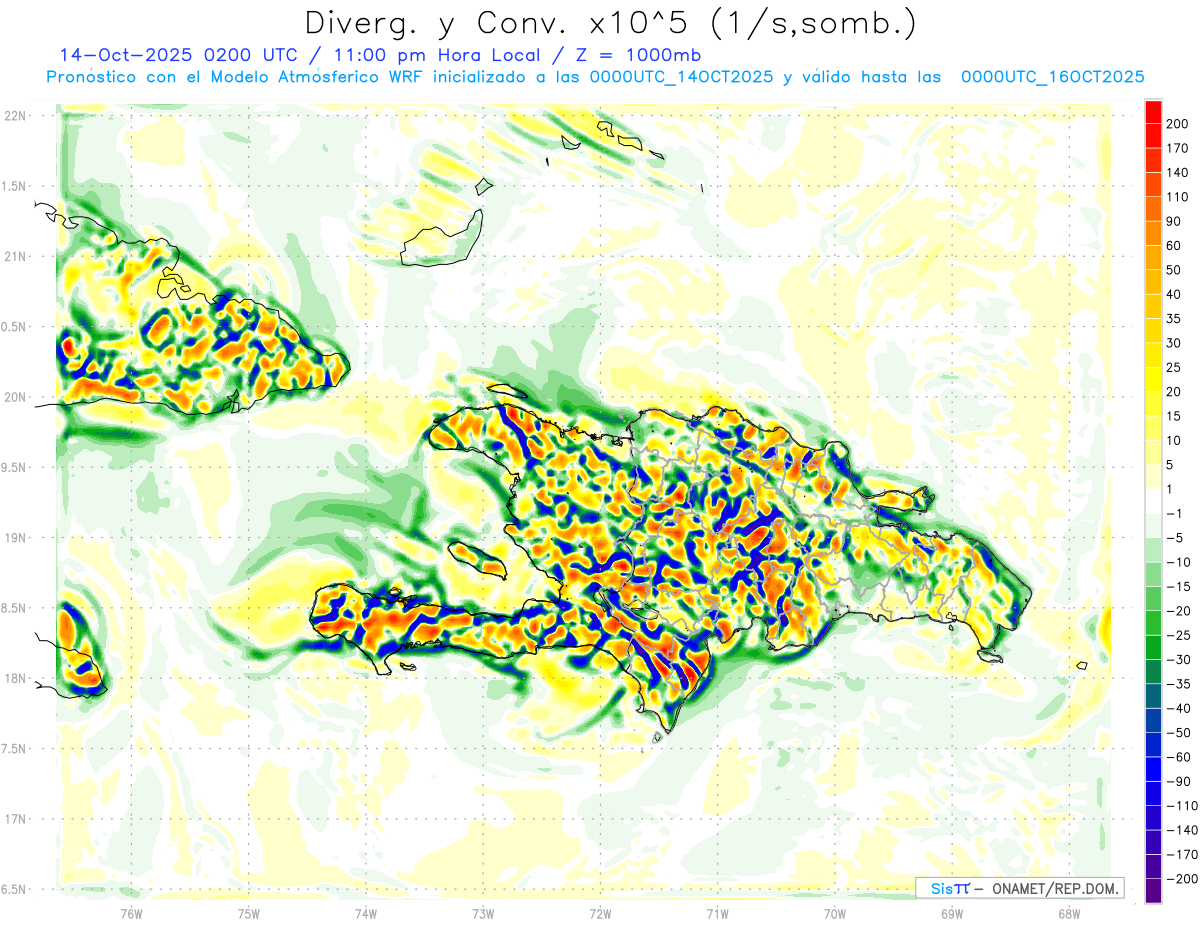1200x927 pixels.
Task: Click the '-10' colorbar value
Action: (x=1179, y=562)
